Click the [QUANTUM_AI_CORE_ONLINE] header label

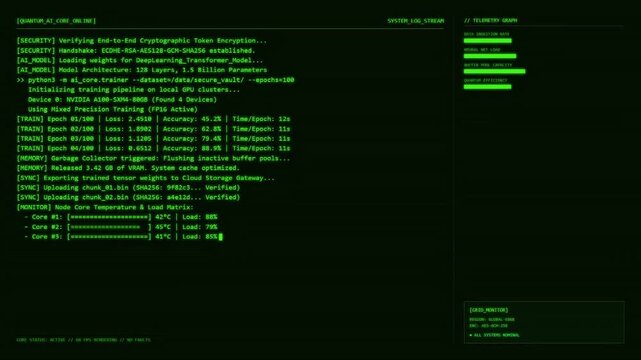pos(56,21)
